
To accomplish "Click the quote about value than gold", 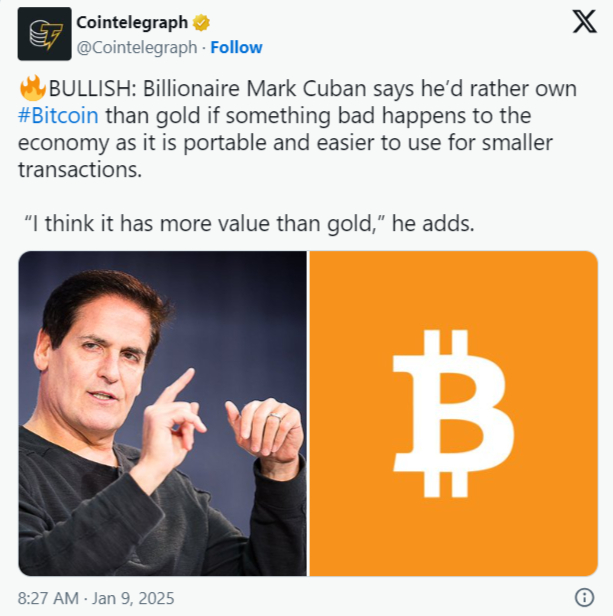I will 206,224.
